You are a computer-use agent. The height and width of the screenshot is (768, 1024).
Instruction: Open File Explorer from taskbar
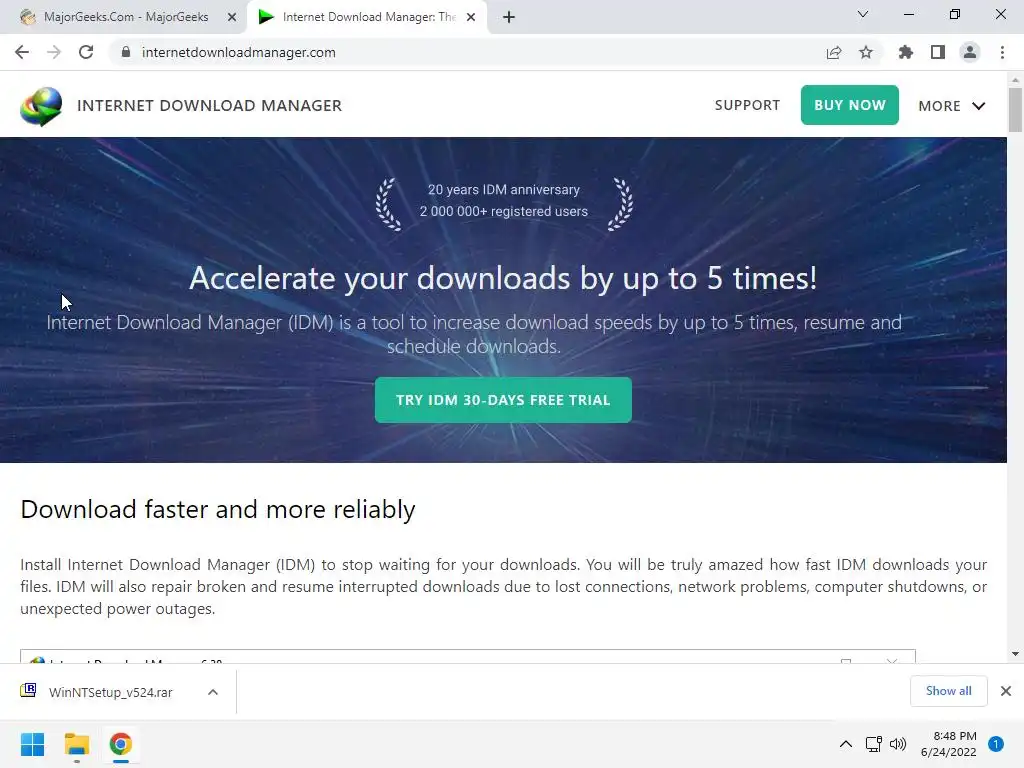point(76,744)
